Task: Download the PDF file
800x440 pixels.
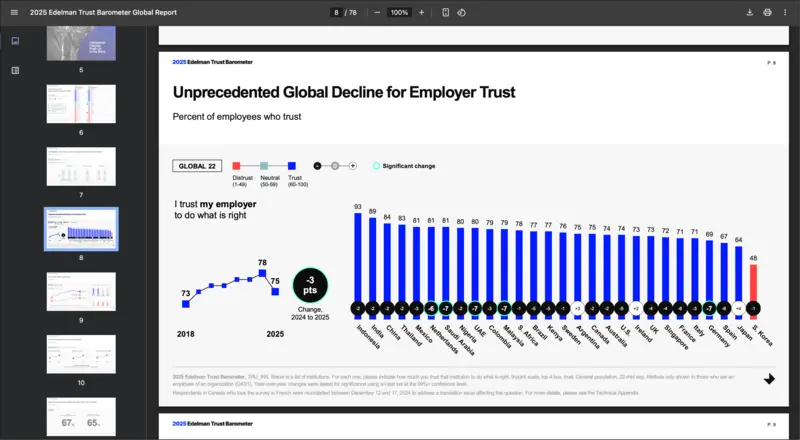Action: point(749,12)
